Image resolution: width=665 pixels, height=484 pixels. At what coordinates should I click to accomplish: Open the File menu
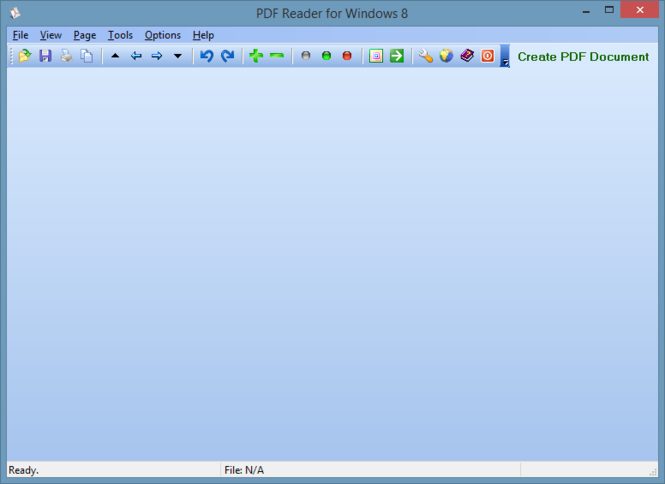[x=20, y=35]
